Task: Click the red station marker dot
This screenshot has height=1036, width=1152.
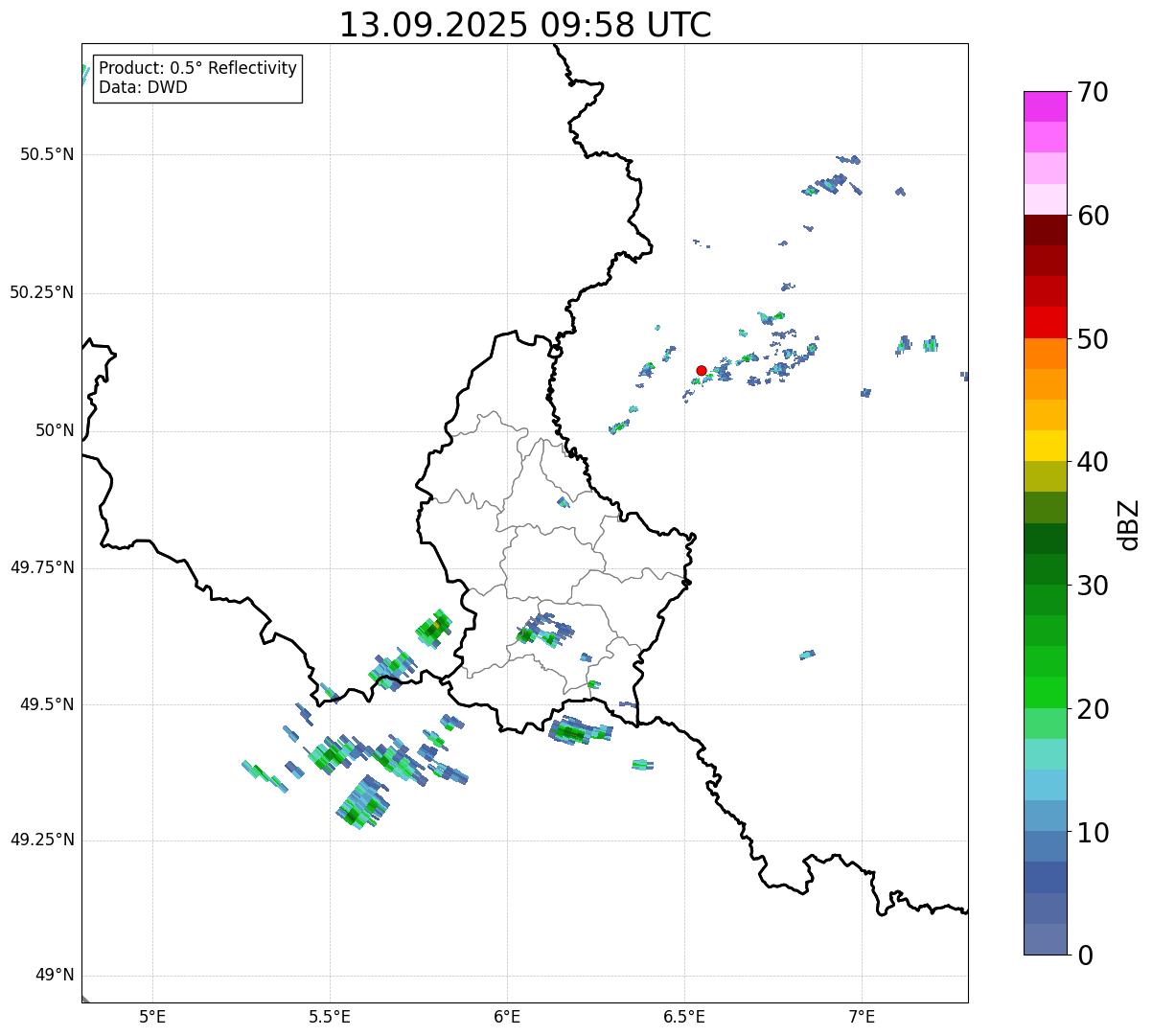Action: coord(701,370)
